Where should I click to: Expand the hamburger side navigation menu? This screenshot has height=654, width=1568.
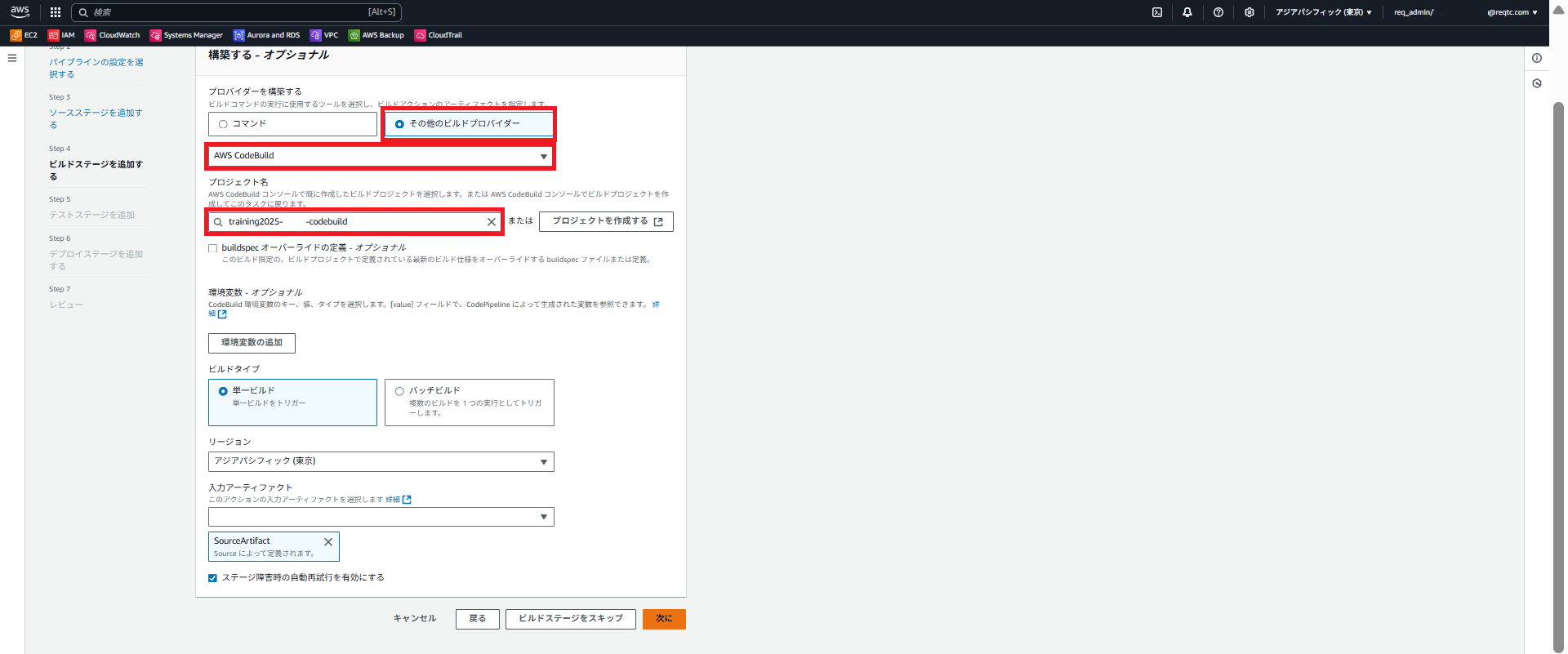tap(12, 58)
